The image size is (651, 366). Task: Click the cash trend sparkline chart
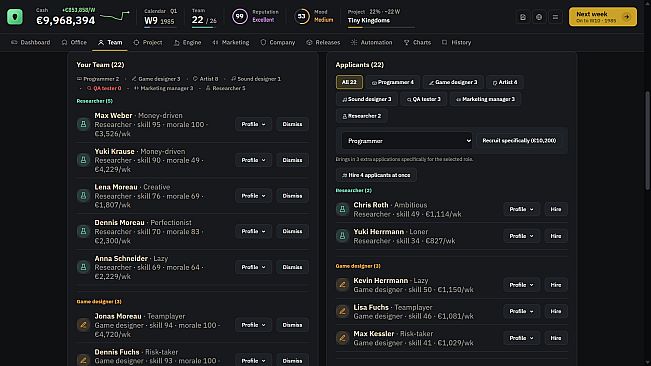[x=115, y=16]
